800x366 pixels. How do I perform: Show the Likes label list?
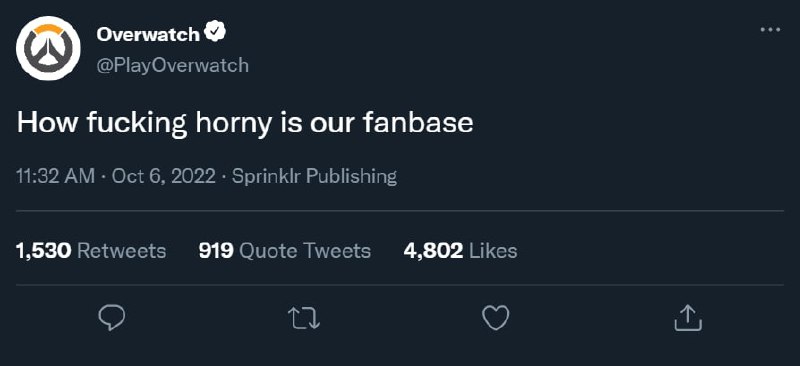click(492, 251)
